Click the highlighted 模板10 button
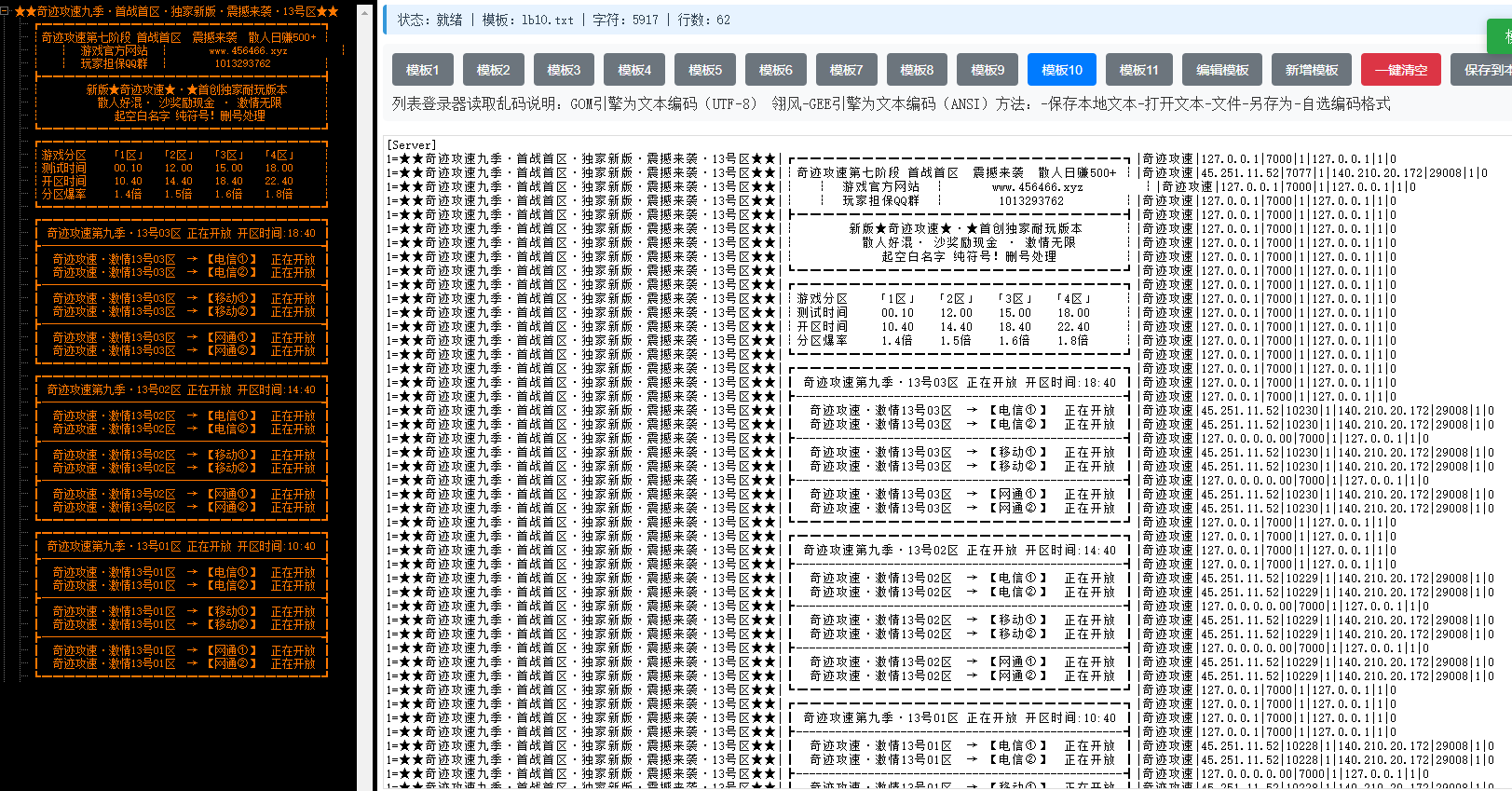The width and height of the screenshot is (1512, 791). tap(1062, 70)
